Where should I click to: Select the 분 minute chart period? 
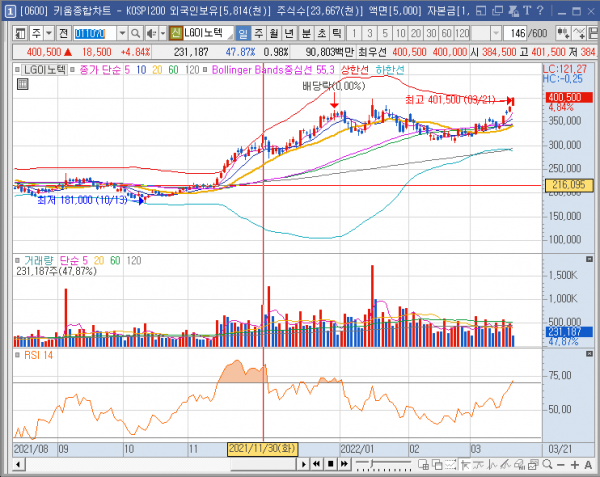tap(306, 34)
